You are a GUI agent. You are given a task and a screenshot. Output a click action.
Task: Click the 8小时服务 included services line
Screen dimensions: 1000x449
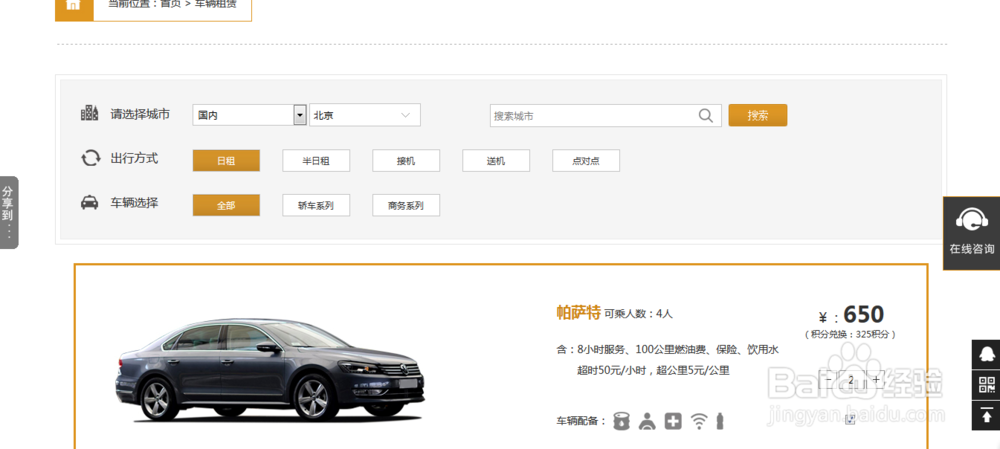pyautogui.click(x=668, y=350)
